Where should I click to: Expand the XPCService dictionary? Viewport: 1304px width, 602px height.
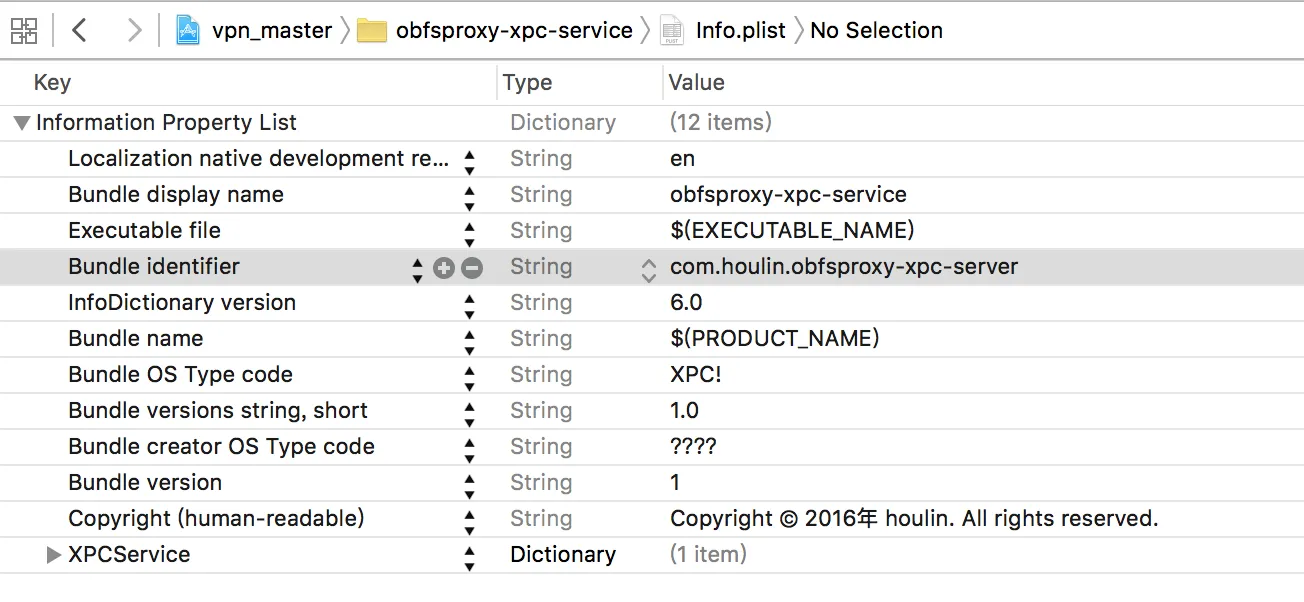tap(54, 555)
